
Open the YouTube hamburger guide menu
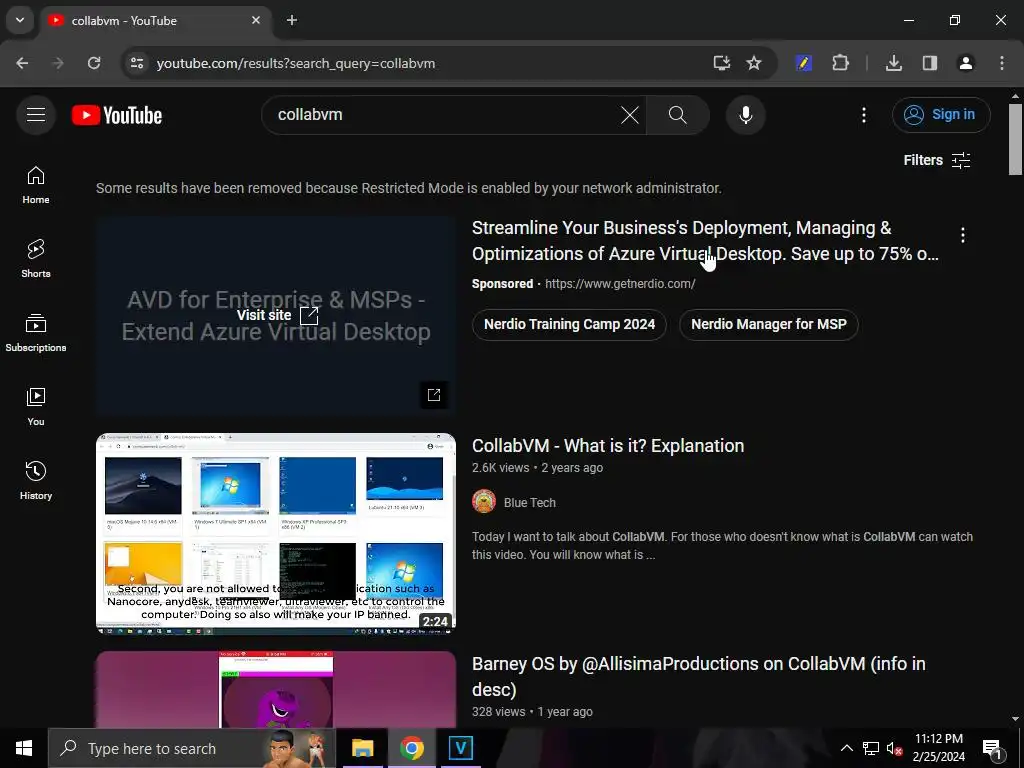tap(36, 115)
